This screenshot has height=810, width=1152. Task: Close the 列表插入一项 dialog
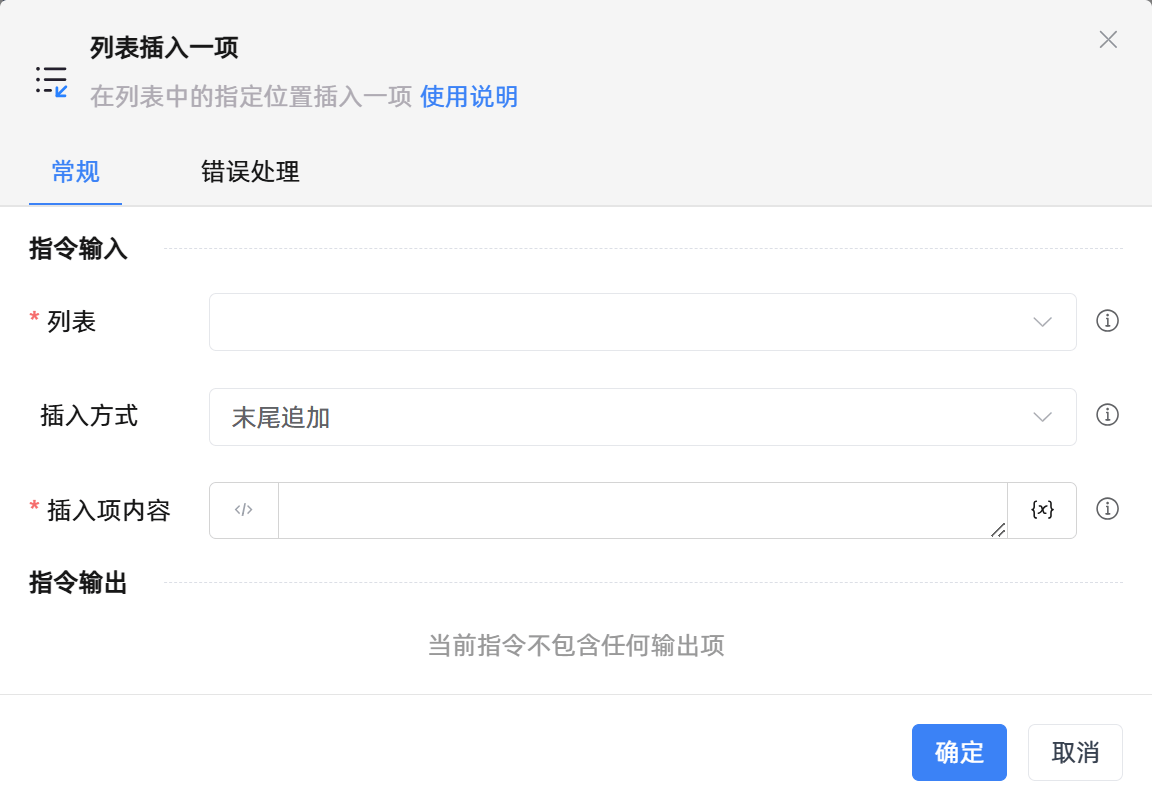pyautogui.click(x=1108, y=40)
